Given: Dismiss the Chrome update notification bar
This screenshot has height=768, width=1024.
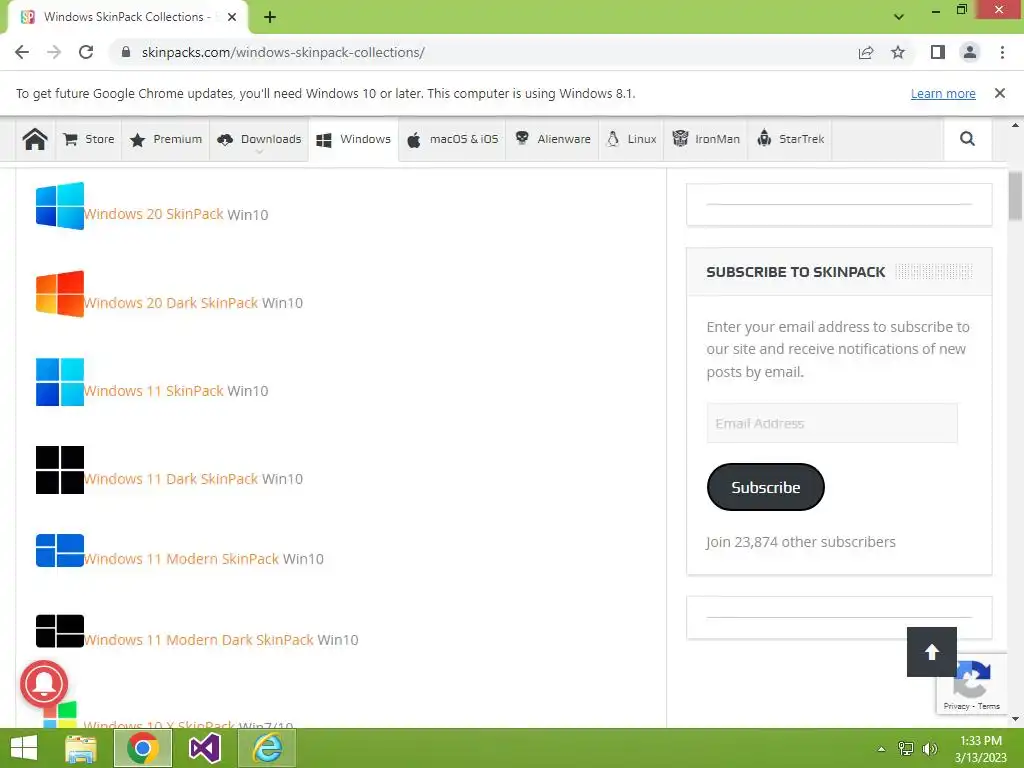Looking at the screenshot, I should 1000,93.
